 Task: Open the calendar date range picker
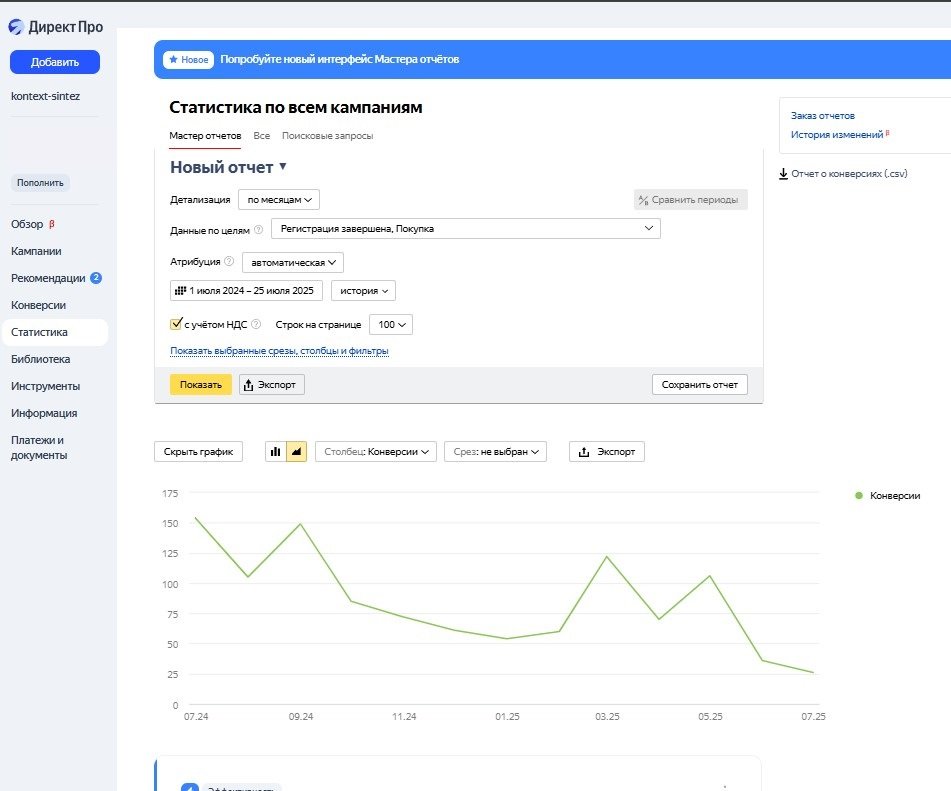(x=244, y=291)
